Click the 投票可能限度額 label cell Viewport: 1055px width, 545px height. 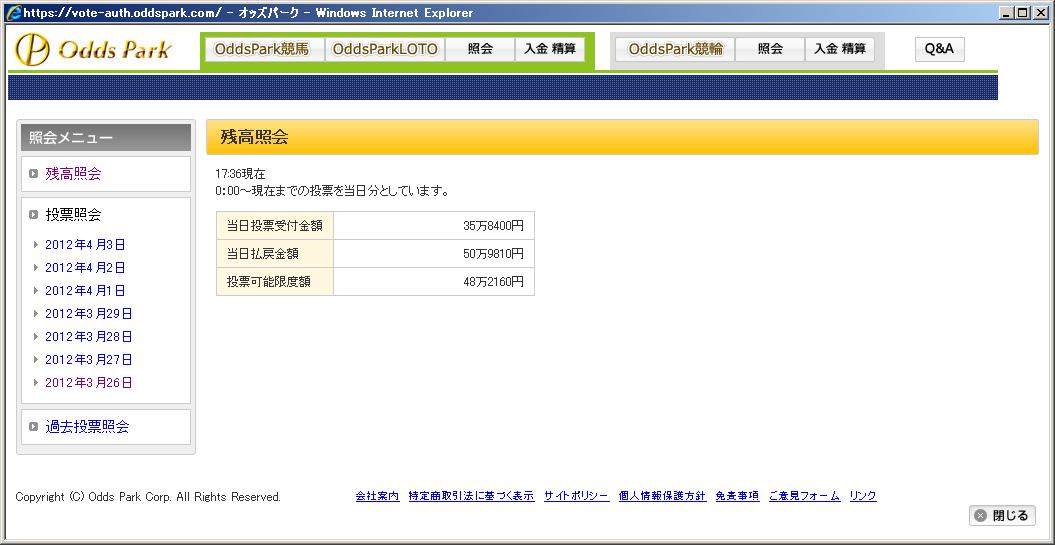[x=275, y=282]
